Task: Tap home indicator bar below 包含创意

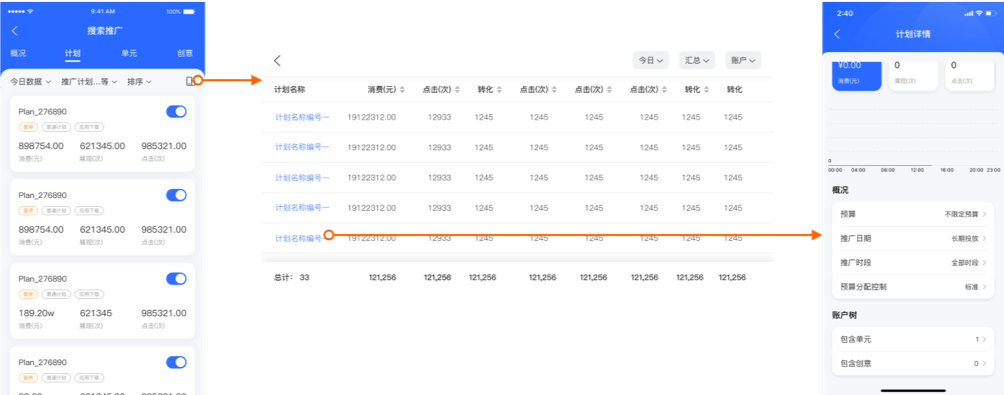Action: click(913, 390)
